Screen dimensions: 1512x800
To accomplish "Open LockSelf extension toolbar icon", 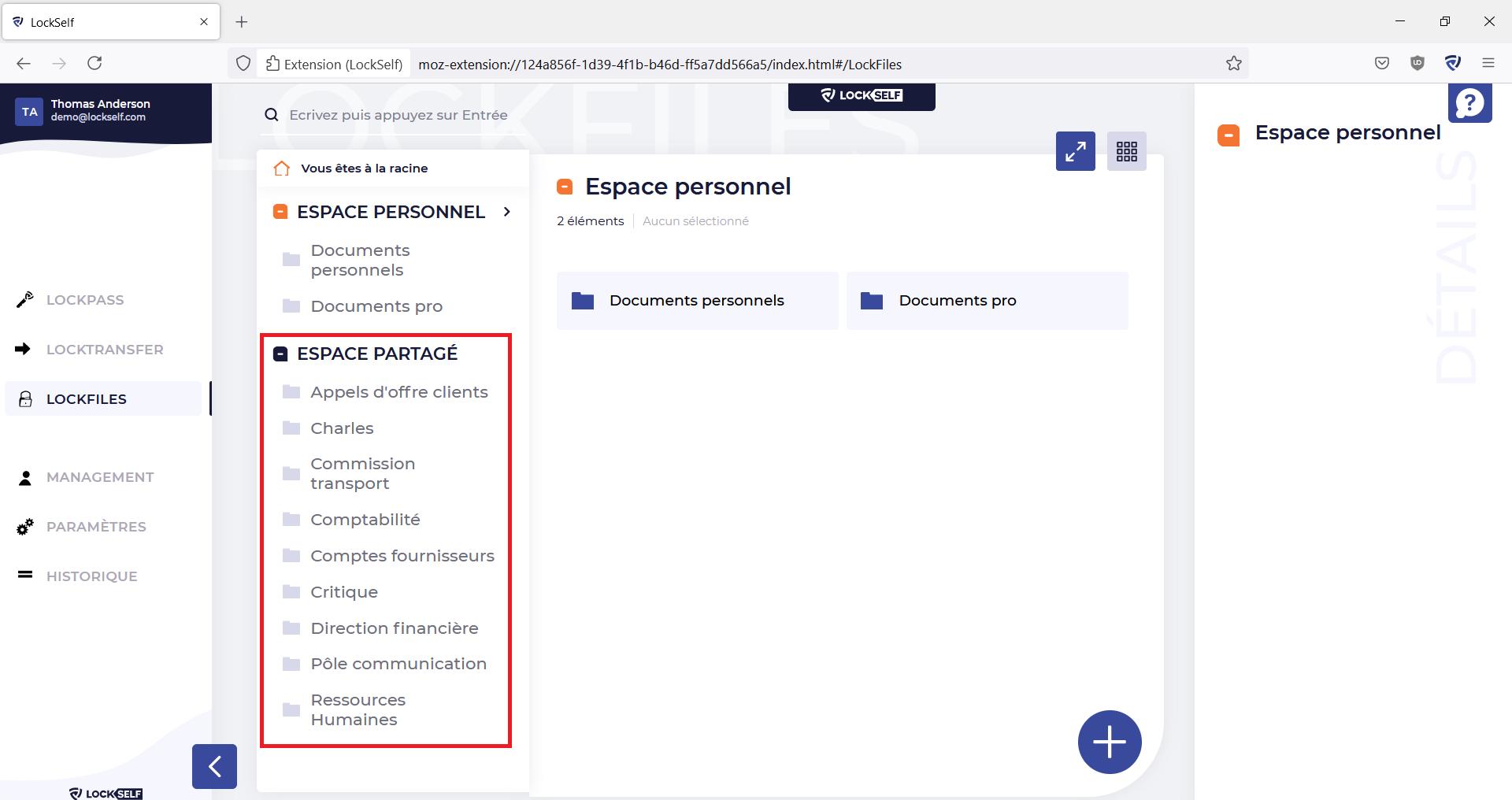I will tap(1453, 63).
